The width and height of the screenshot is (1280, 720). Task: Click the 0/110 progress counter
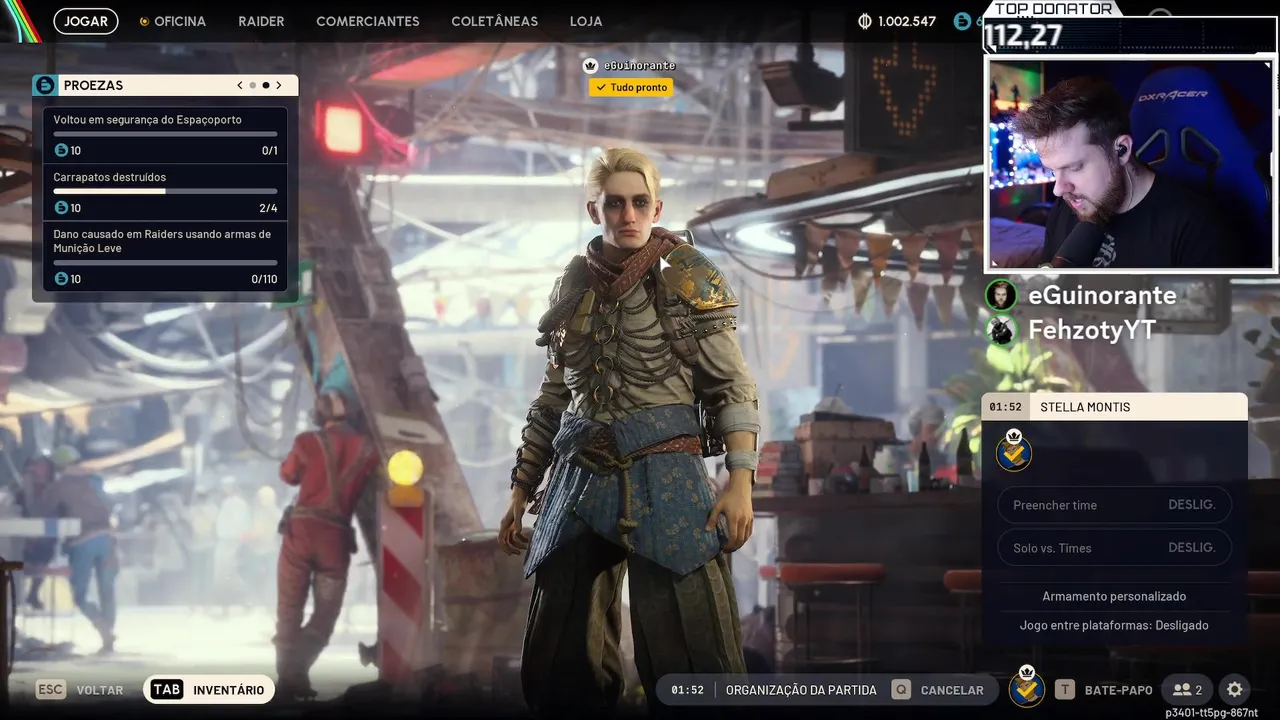pos(264,279)
